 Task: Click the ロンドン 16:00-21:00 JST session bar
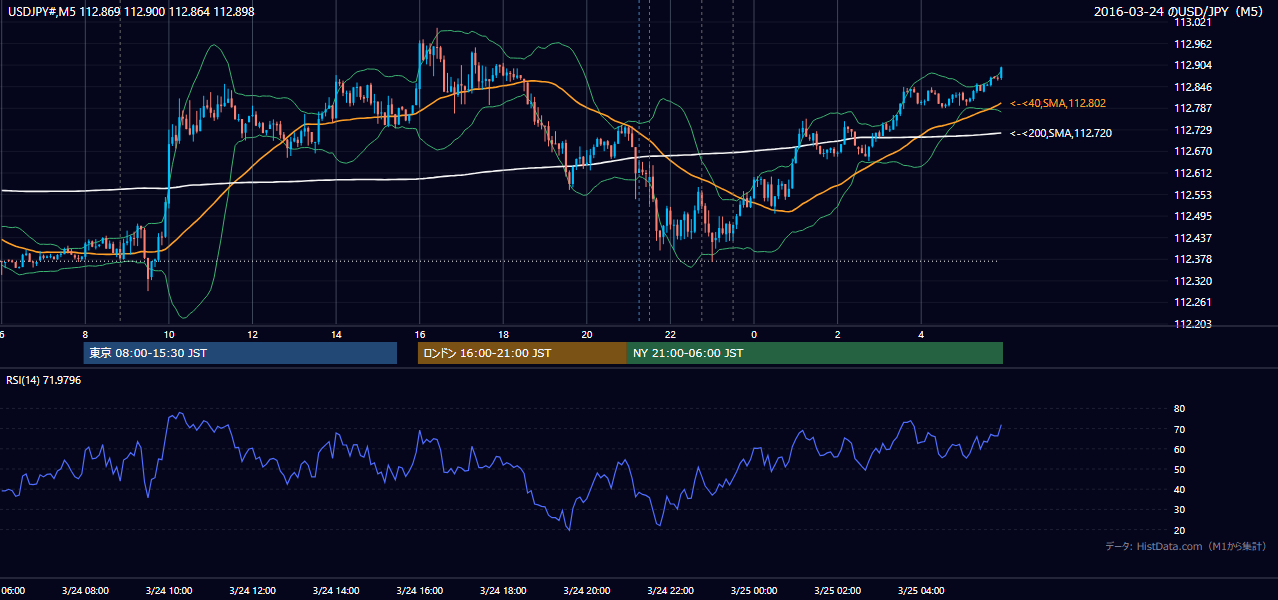coord(522,353)
